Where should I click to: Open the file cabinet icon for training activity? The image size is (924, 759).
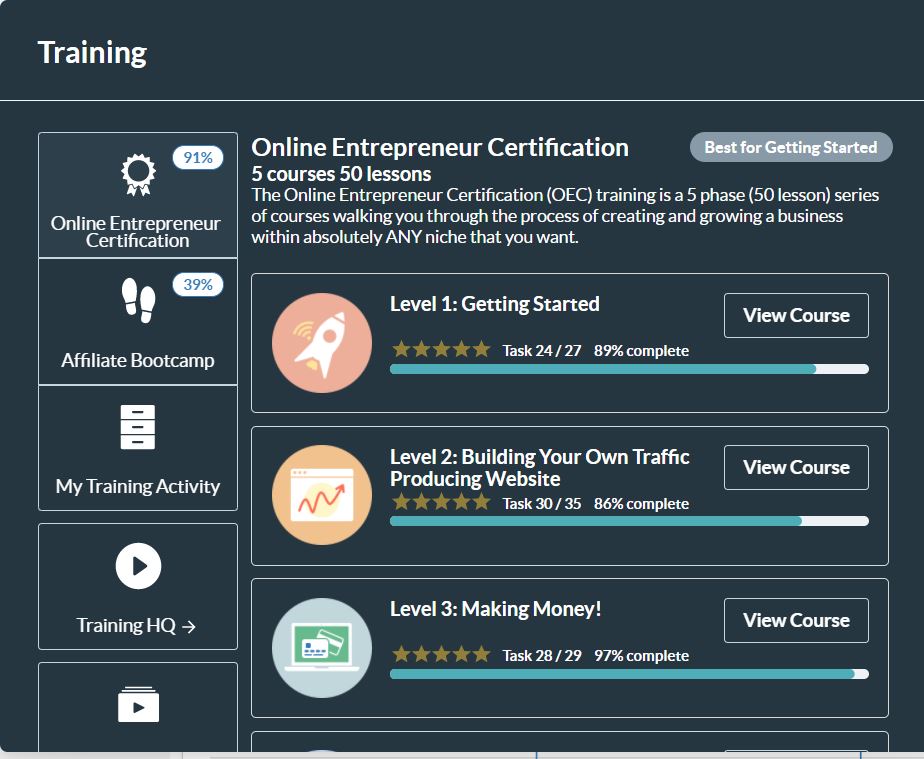tap(138, 427)
